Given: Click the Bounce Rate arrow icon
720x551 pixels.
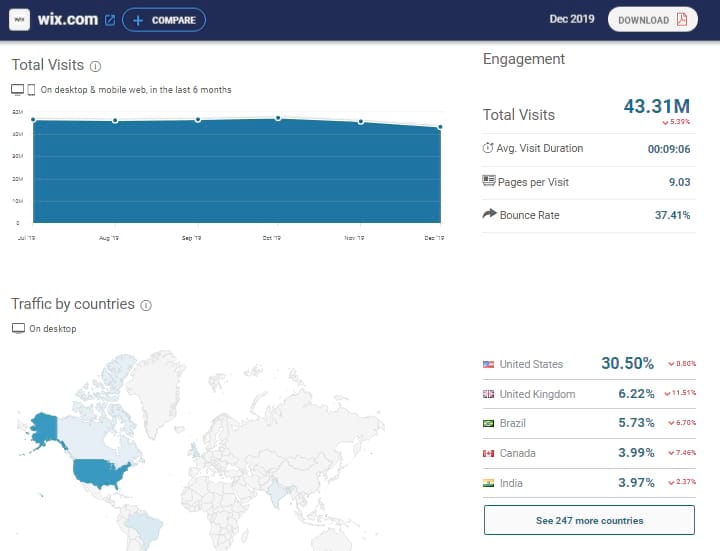Looking at the screenshot, I should point(489,214).
